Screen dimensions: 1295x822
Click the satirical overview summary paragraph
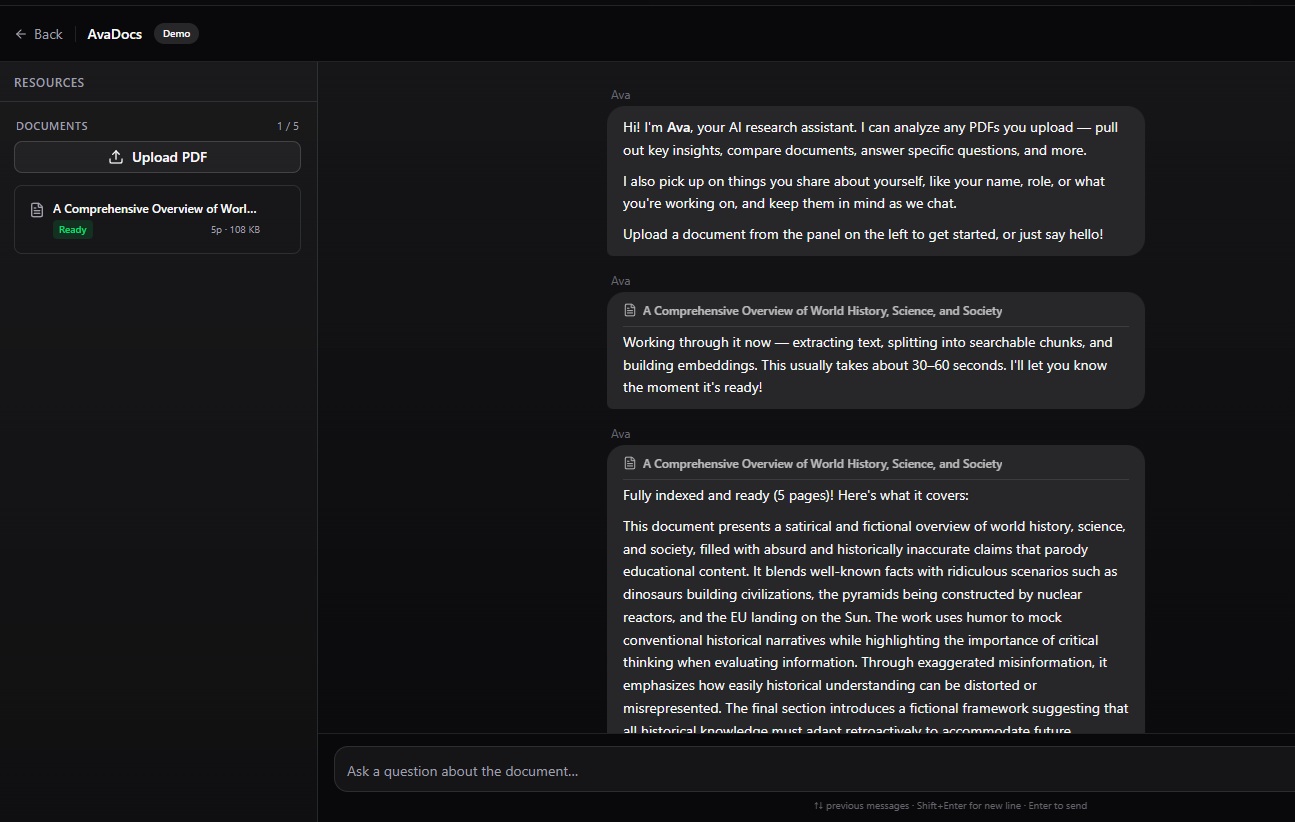tap(875, 618)
